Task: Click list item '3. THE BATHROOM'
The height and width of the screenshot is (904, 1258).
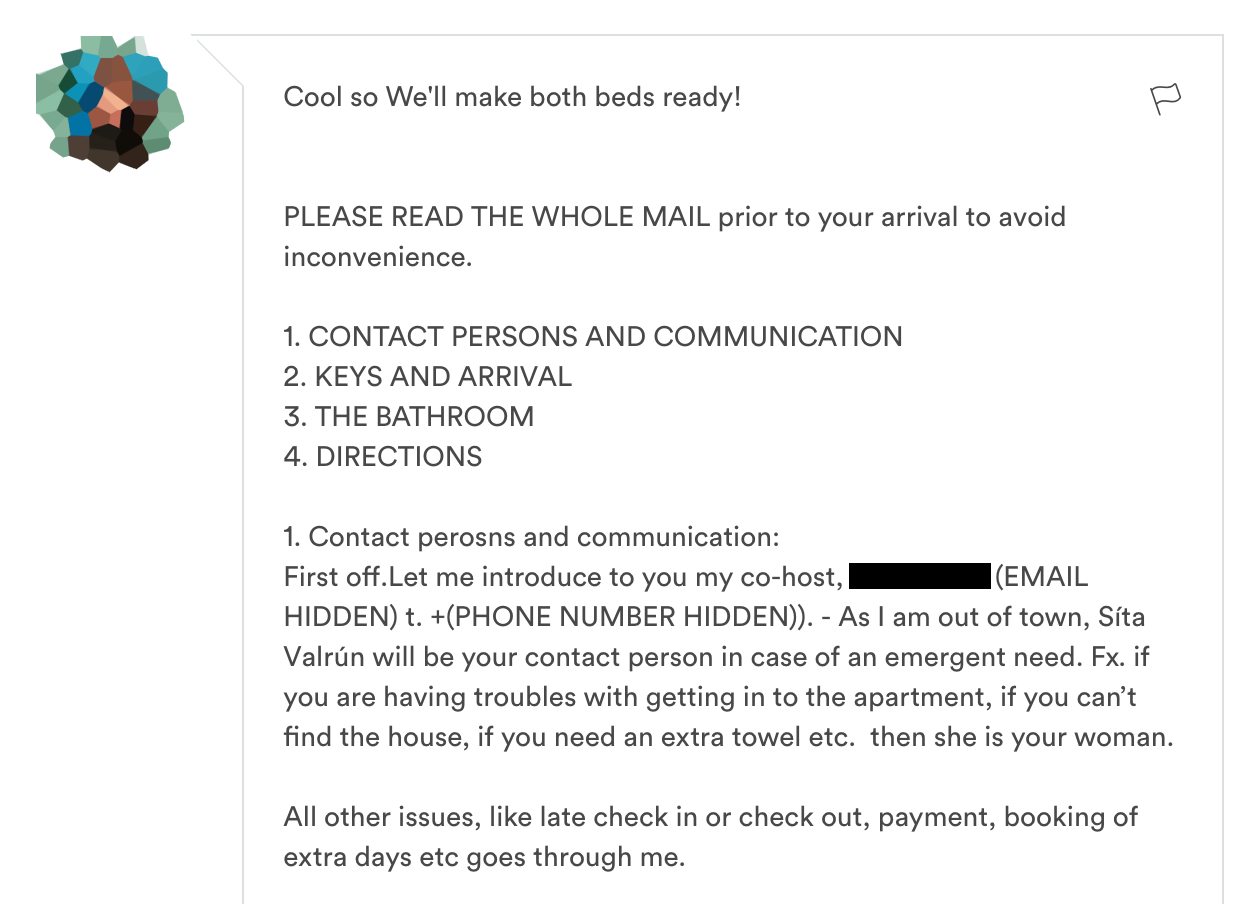Action: (409, 417)
